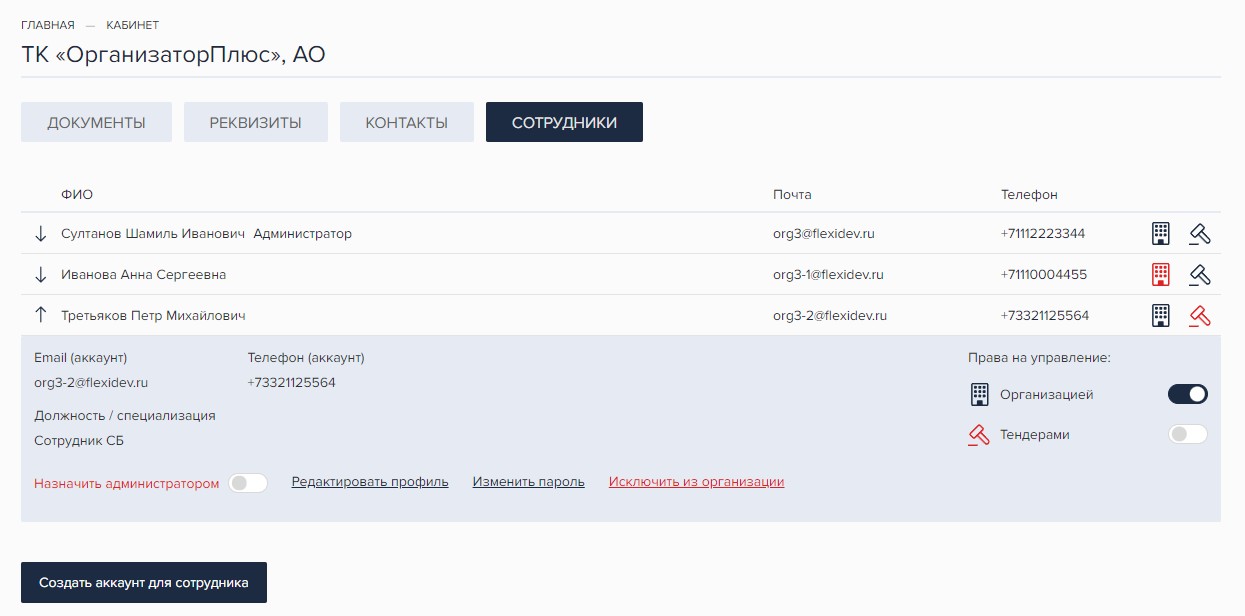Click red building icon for Иванова

coord(1160,275)
